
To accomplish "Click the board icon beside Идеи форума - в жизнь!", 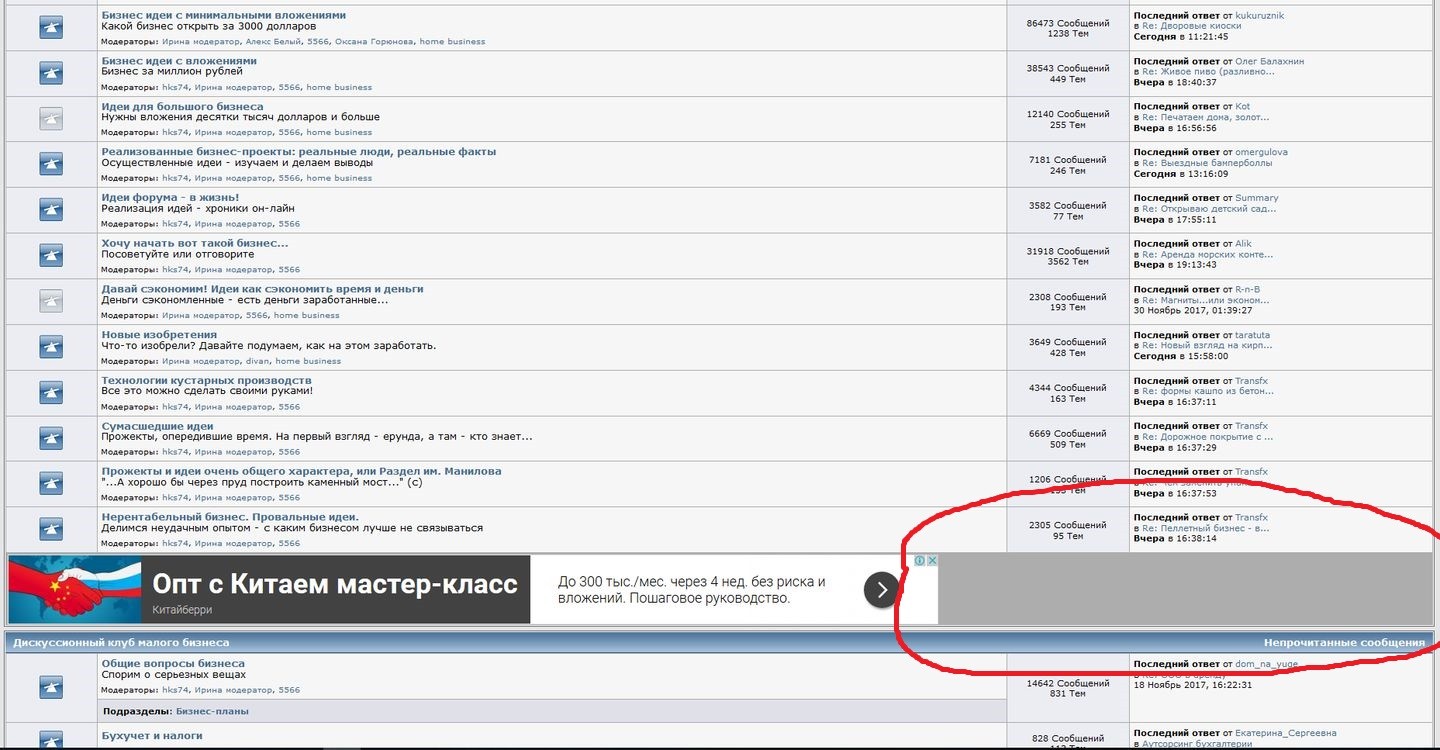I will pos(51,210).
